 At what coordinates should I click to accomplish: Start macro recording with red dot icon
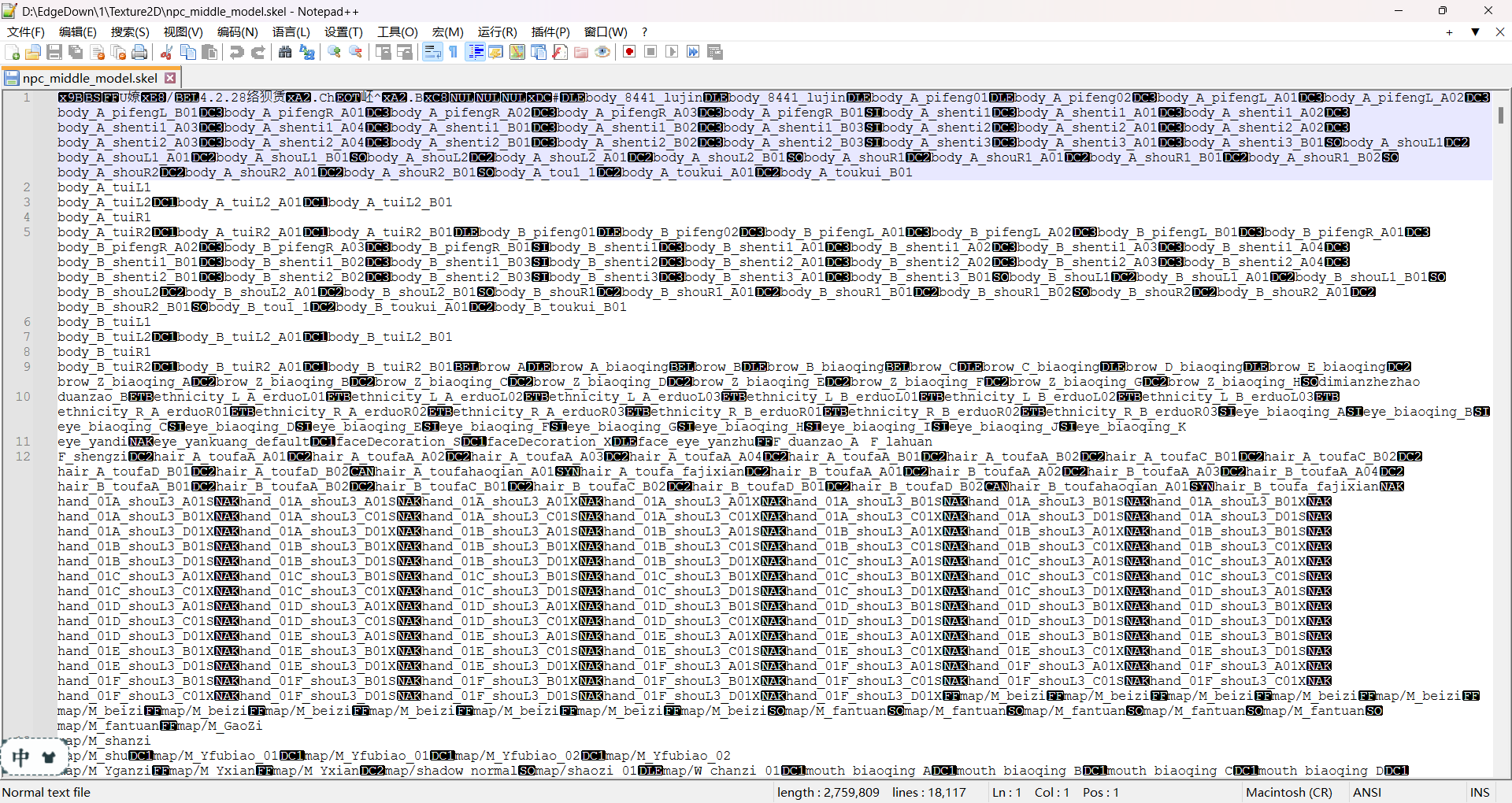point(629,52)
